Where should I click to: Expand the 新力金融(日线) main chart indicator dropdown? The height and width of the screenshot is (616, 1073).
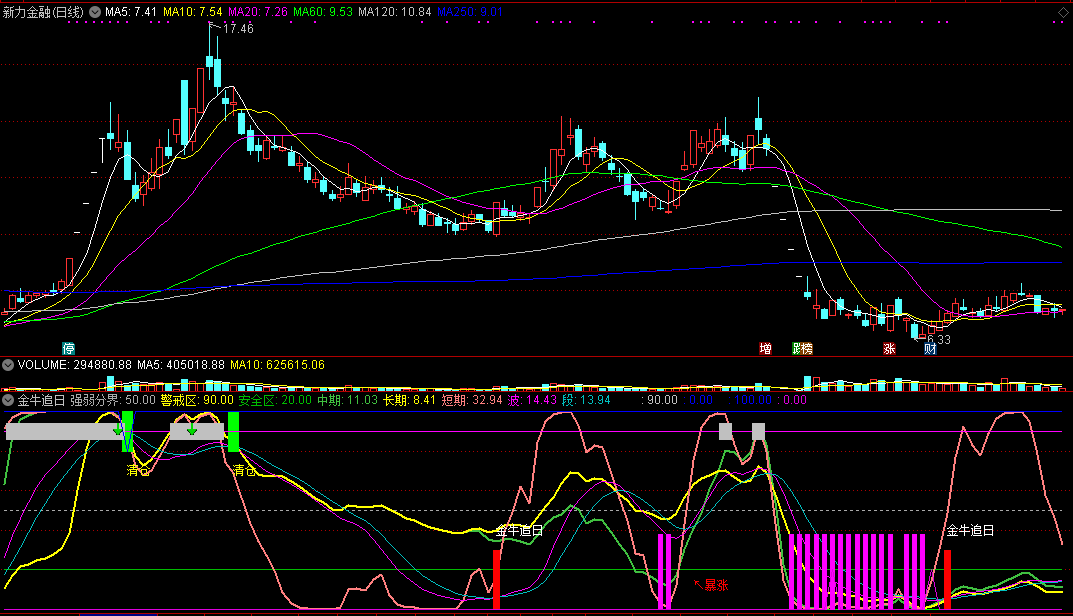(x=95, y=12)
